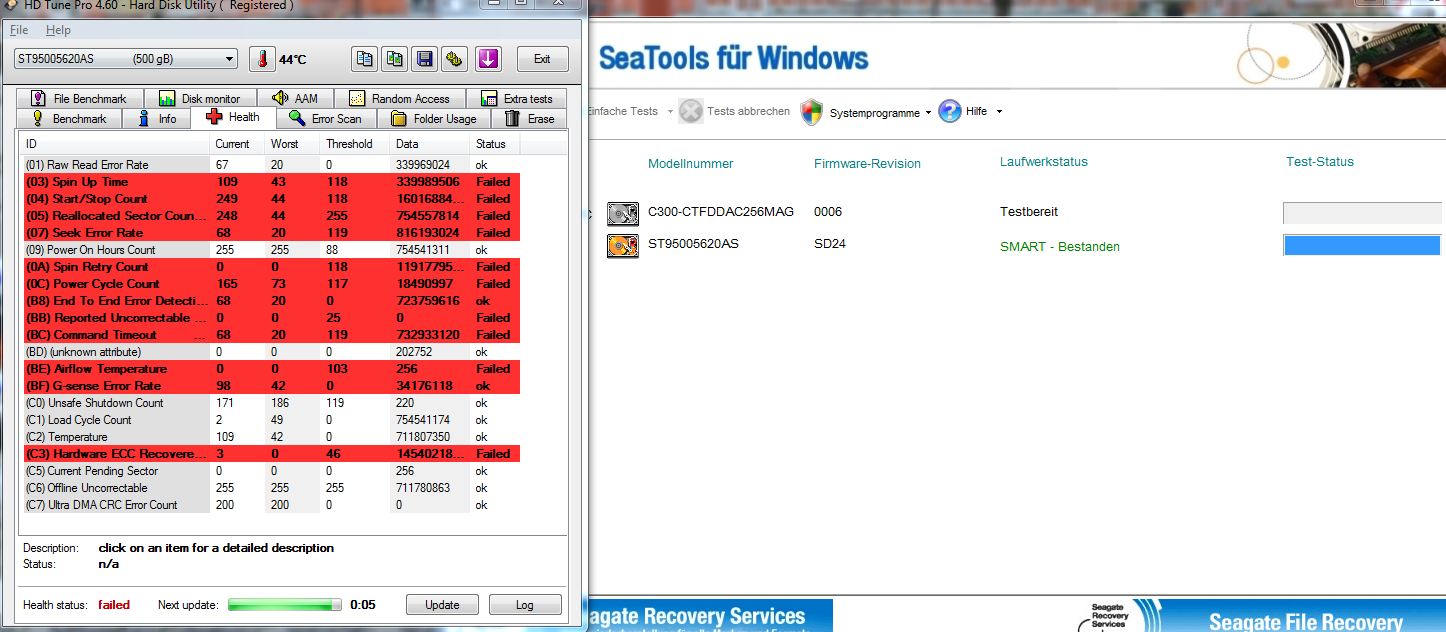Screen dimensions: 1446x632
Task: Open the Help menu in HD Tune
Action: [59, 30]
